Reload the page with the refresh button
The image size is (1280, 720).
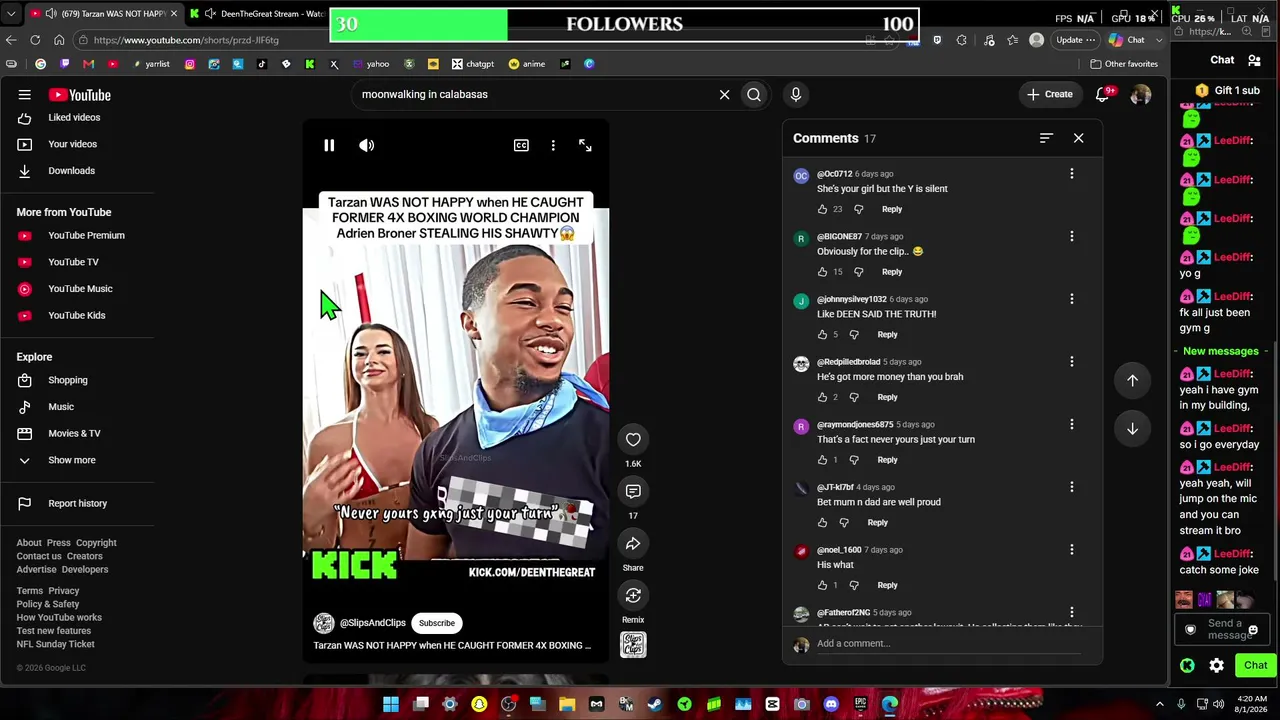tap(35, 40)
